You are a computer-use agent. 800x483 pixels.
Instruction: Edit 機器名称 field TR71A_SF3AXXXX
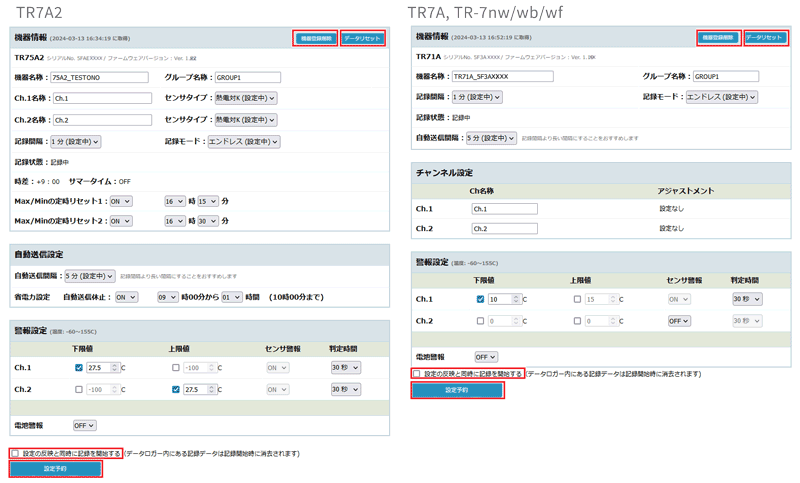(503, 77)
